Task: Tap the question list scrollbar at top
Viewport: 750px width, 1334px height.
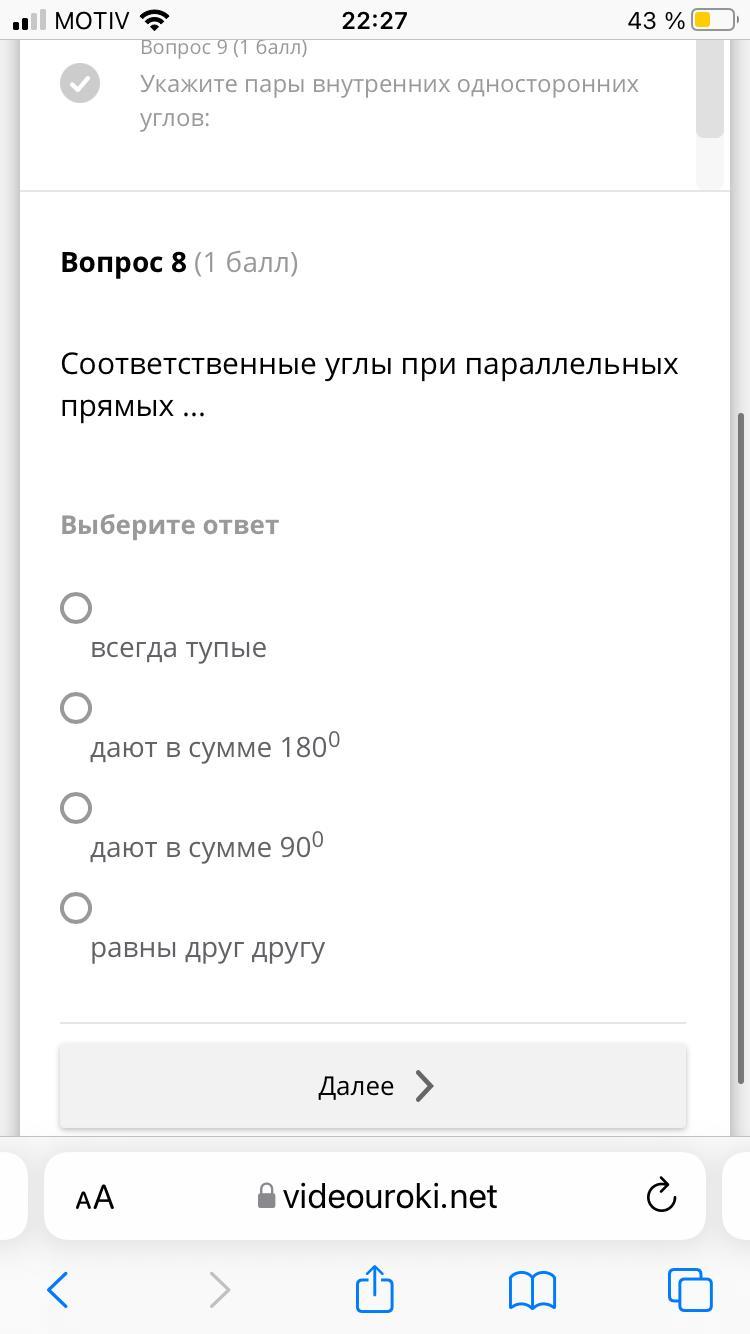Action: 710,90
